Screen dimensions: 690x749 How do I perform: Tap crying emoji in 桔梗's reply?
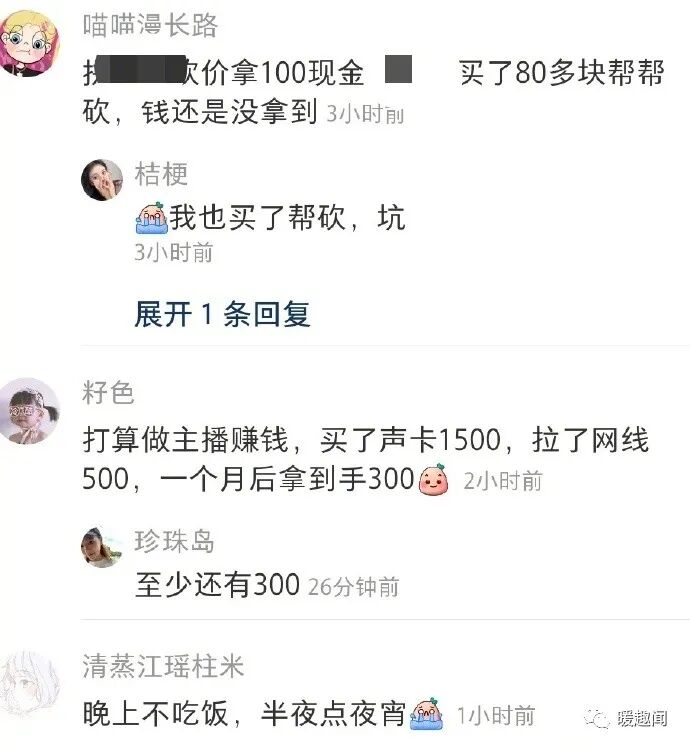151,218
